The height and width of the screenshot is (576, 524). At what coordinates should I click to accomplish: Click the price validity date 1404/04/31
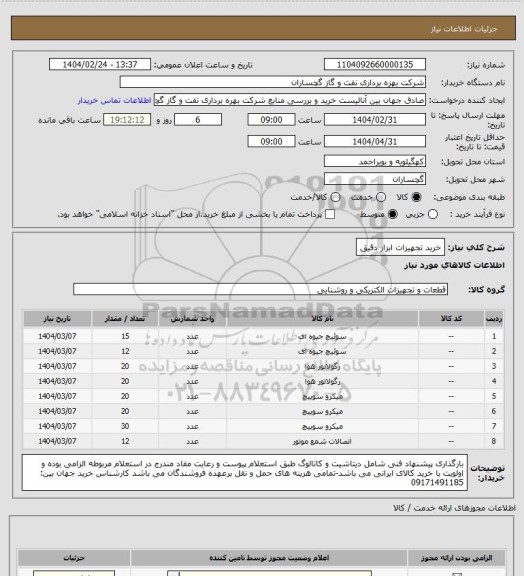click(375, 141)
